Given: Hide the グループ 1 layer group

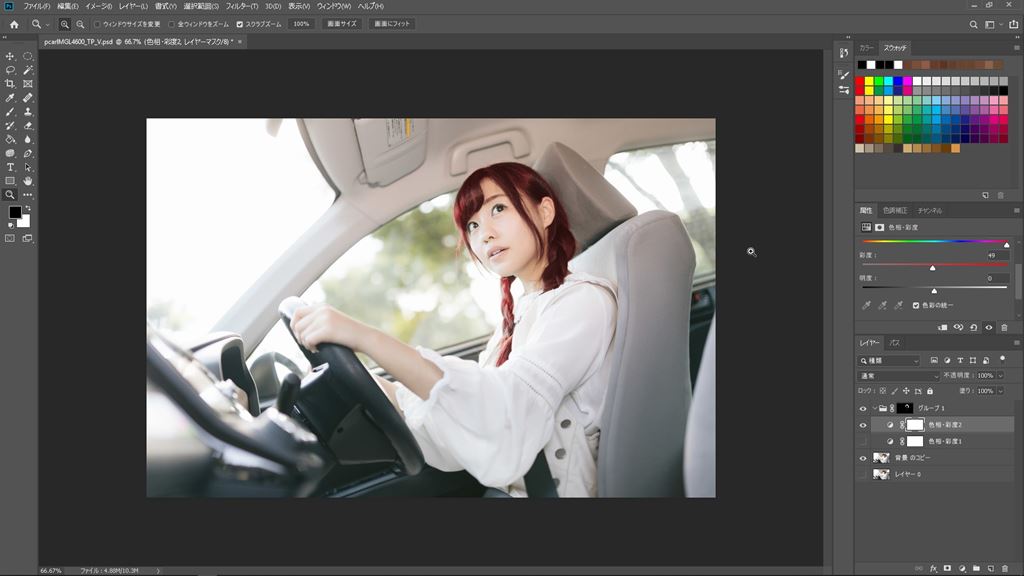Looking at the screenshot, I should (x=863, y=408).
